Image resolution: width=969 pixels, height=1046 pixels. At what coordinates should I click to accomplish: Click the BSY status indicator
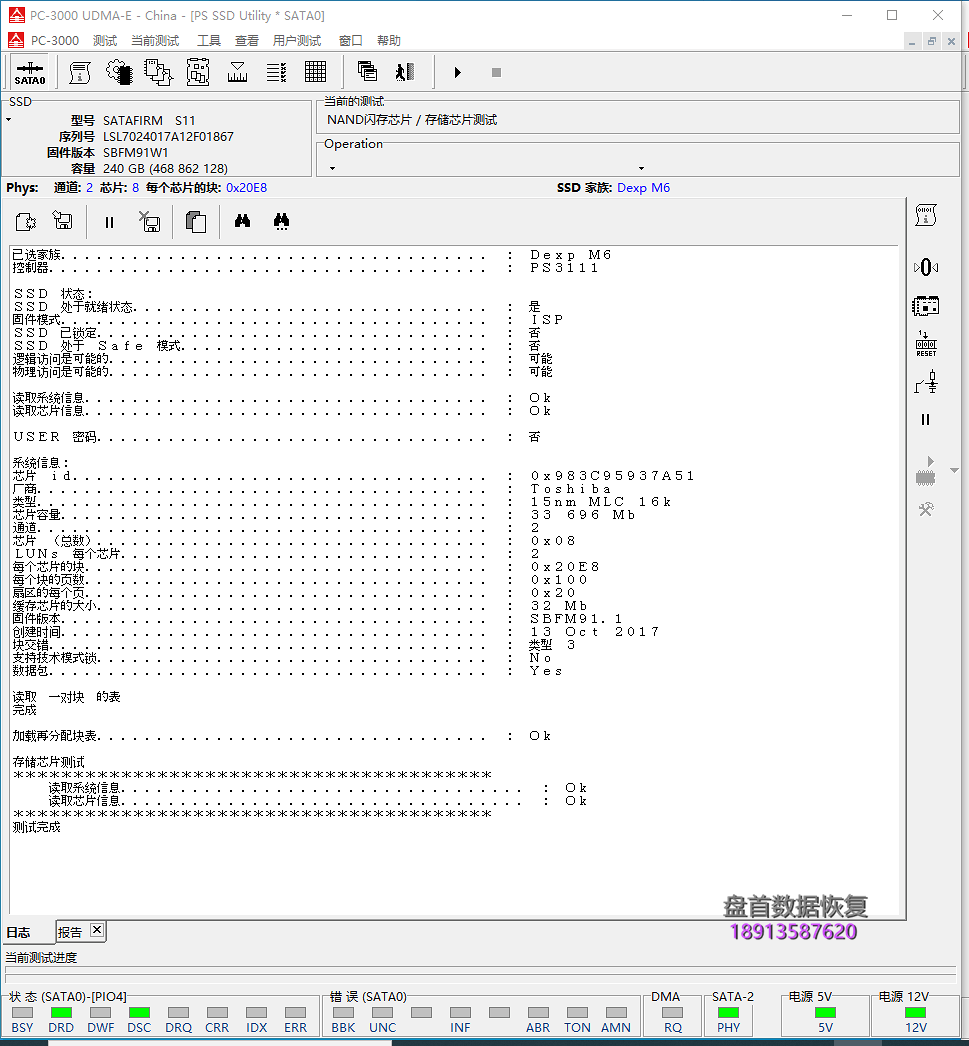click(x=22, y=1013)
